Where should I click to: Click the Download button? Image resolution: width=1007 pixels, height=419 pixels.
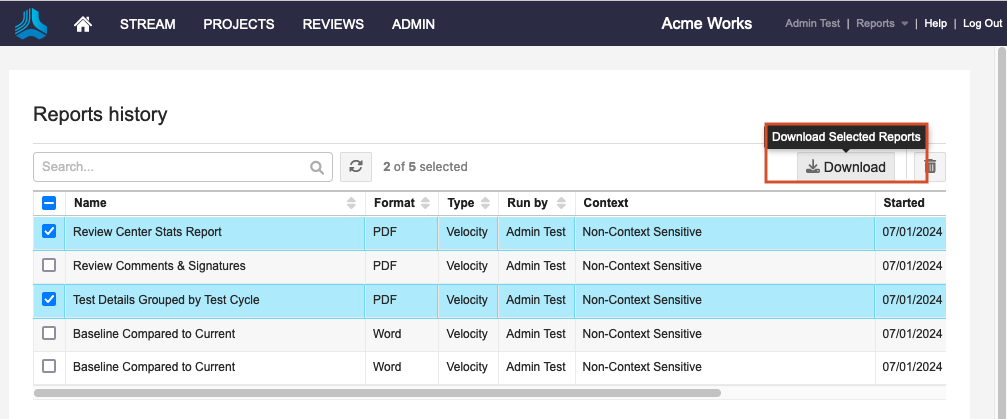point(846,167)
